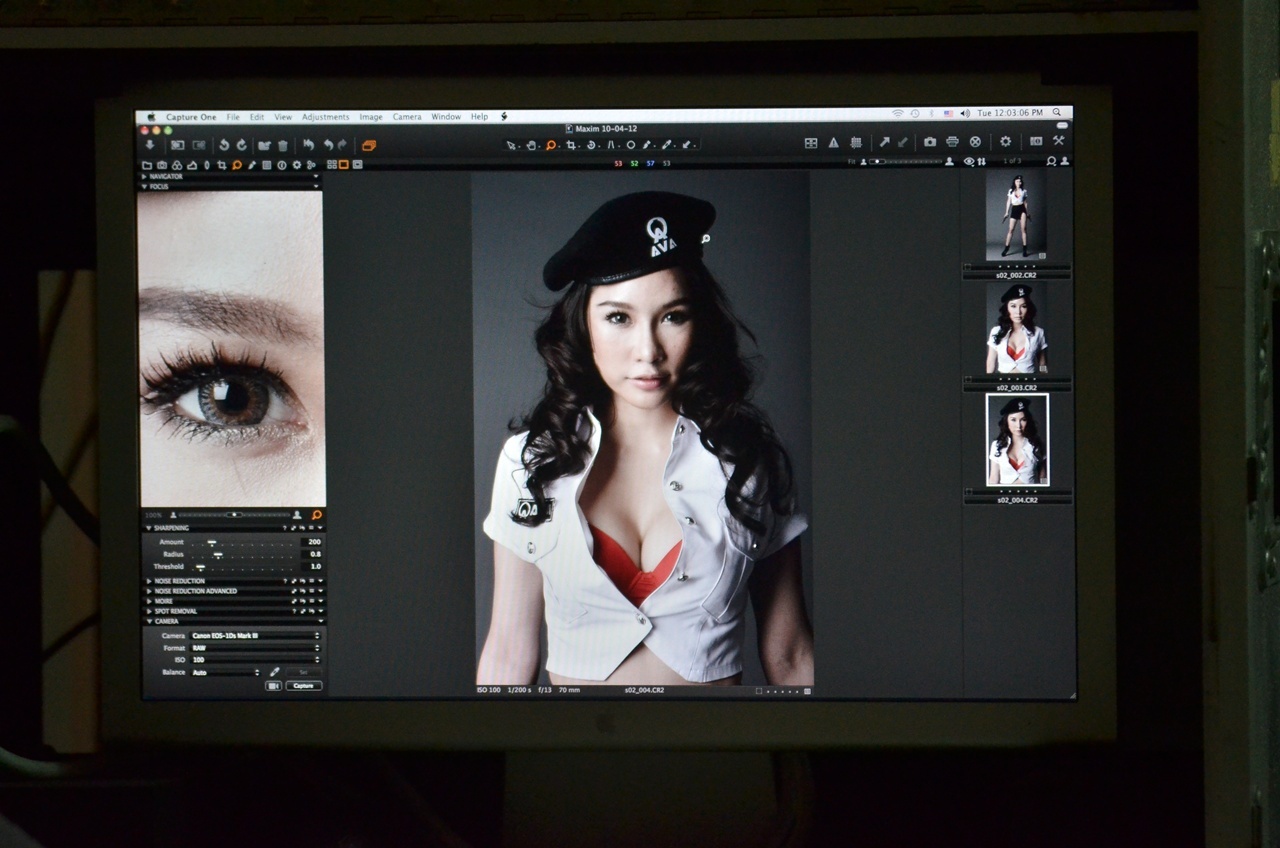This screenshot has height=848, width=1280.
Task: Click the live view video camera button
Action: coord(273,686)
